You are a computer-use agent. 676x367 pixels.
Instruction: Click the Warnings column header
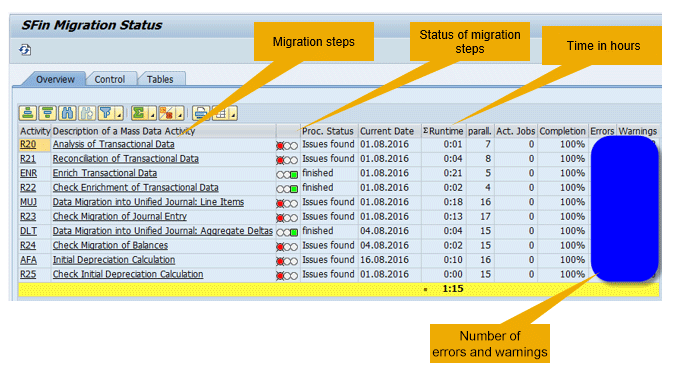pos(638,131)
